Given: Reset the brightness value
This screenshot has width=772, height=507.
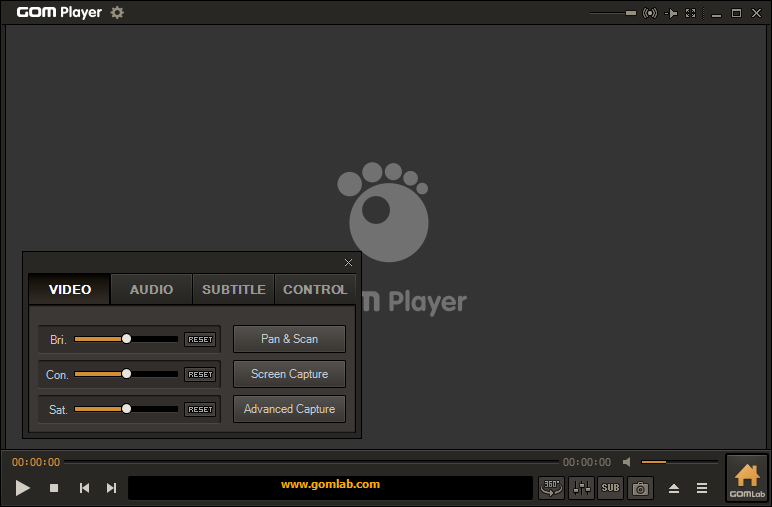Looking at the screenshot, I should point(200,339).
